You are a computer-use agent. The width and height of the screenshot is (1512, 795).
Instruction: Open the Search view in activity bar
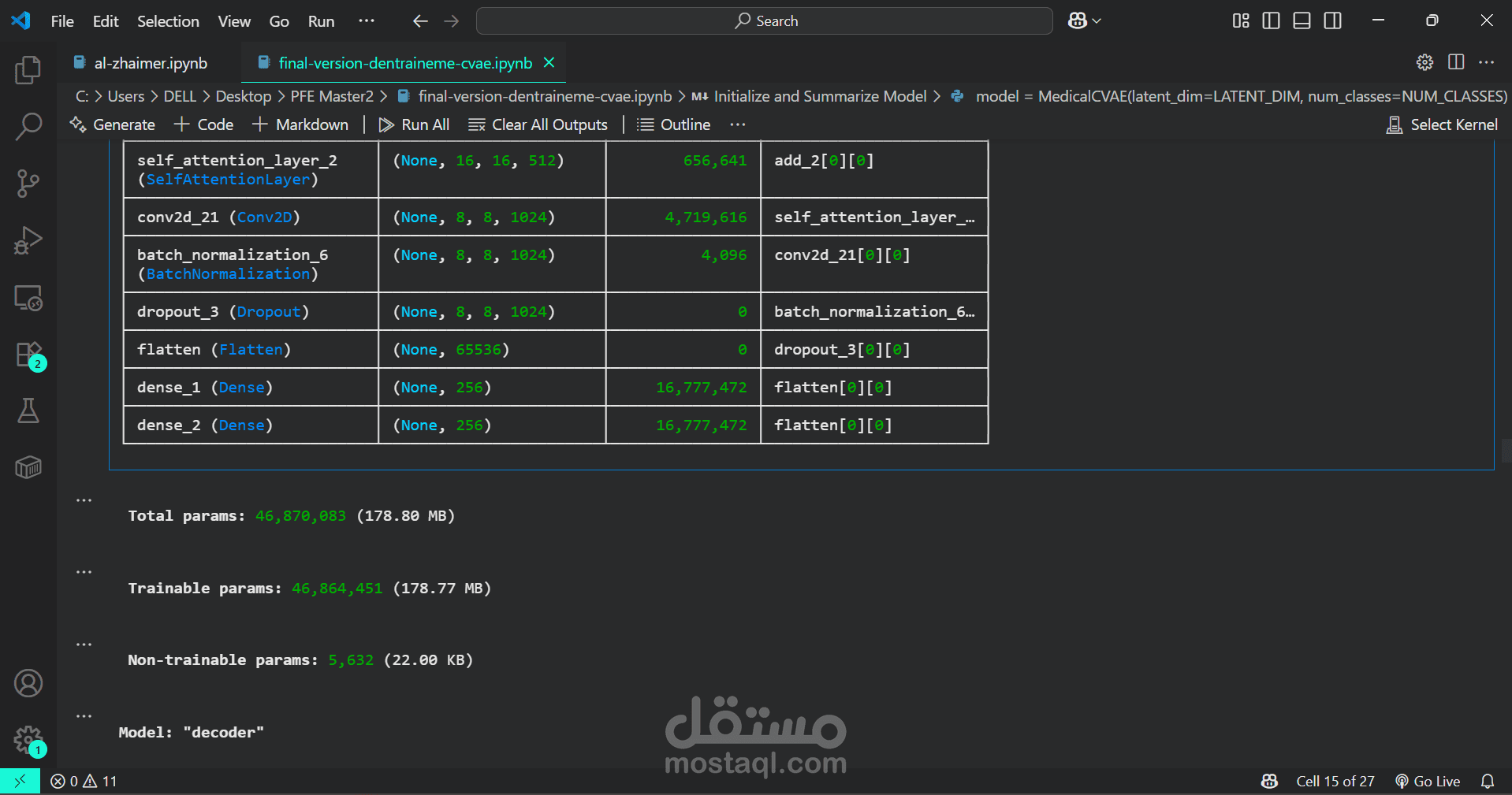pos(28,126)
